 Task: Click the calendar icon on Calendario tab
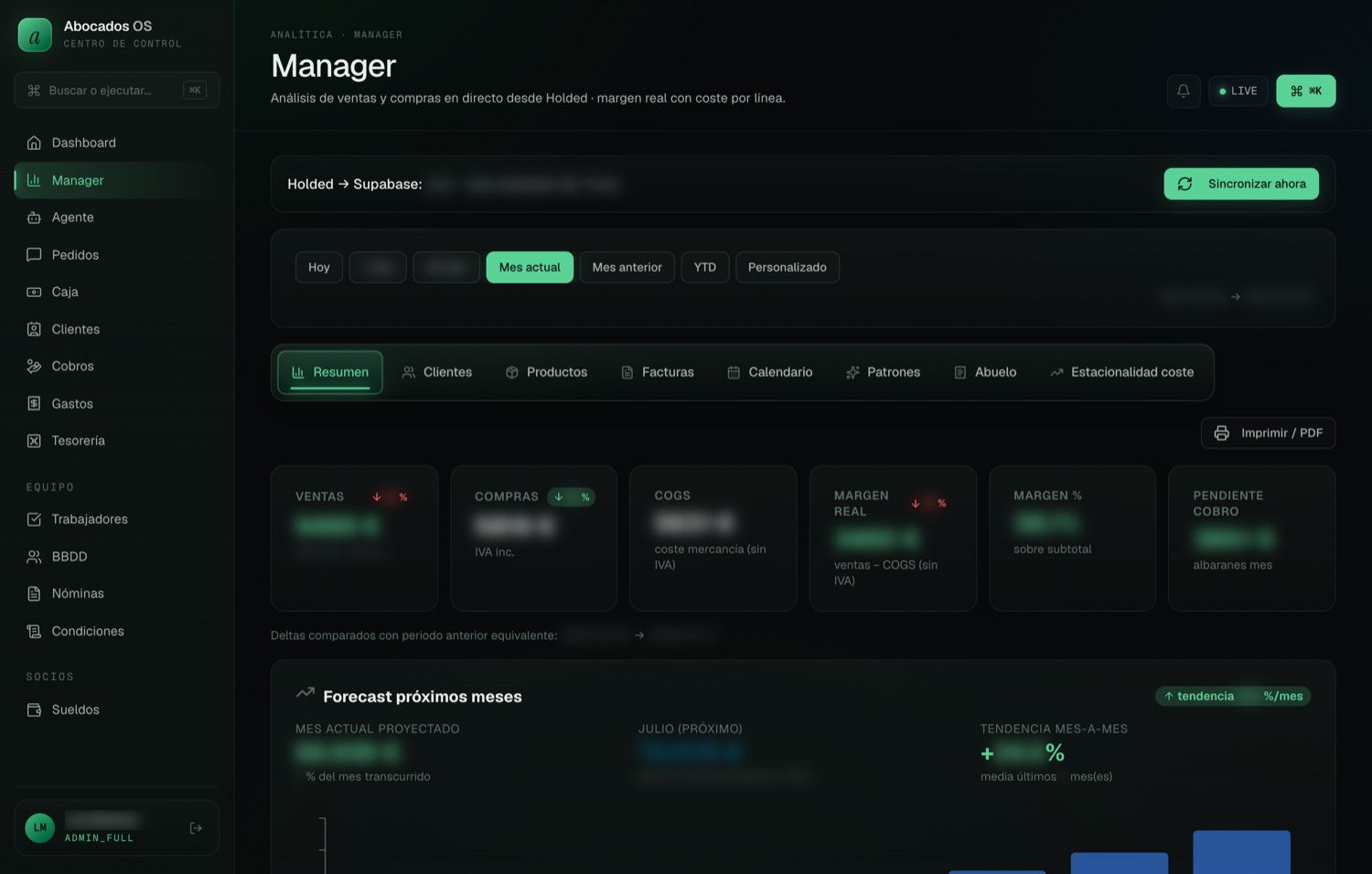click(734, 372)
